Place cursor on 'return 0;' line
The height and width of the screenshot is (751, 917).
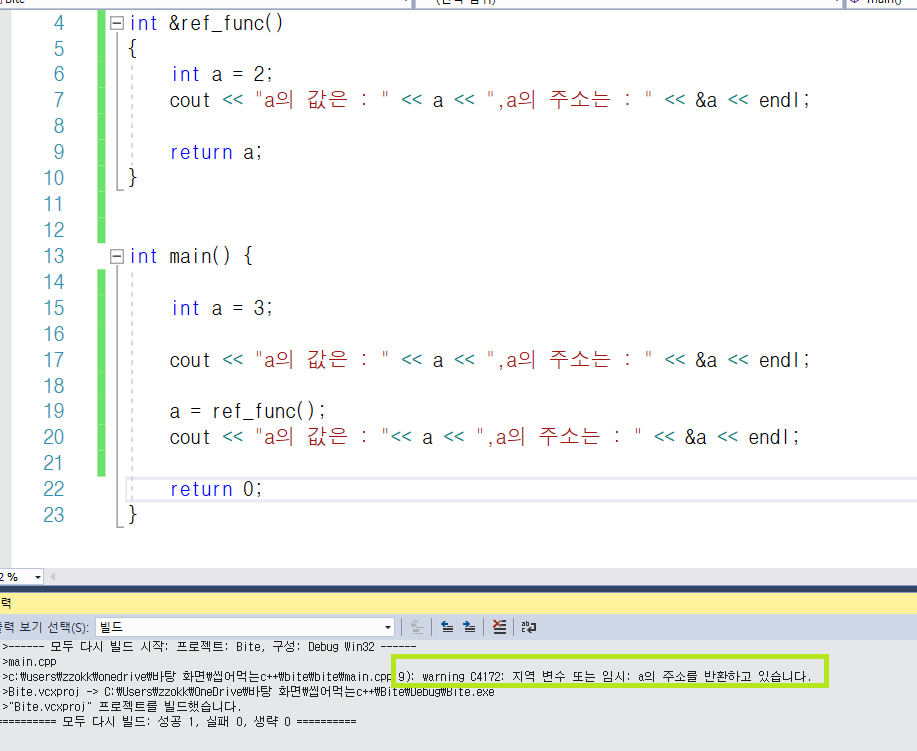click(x=216, y=489)
